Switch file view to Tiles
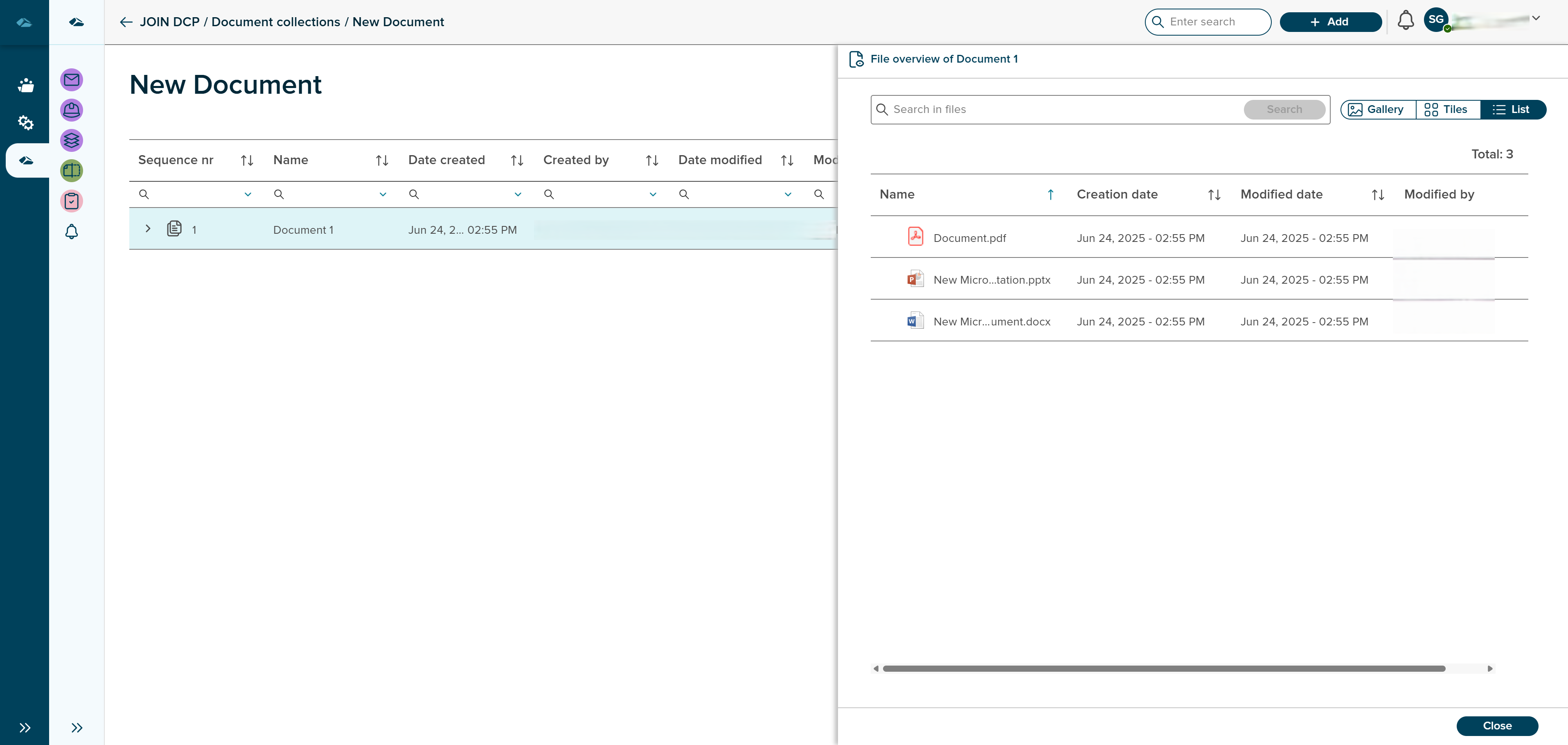1568x745 pixels. point(1447,110)
